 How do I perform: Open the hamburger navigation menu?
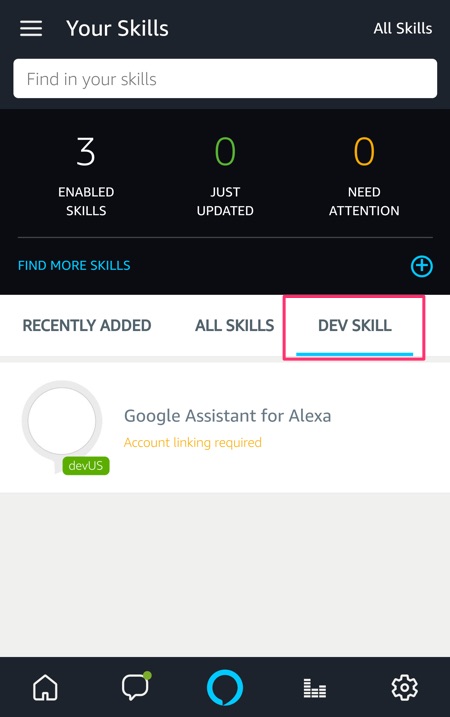click(31, 28)
